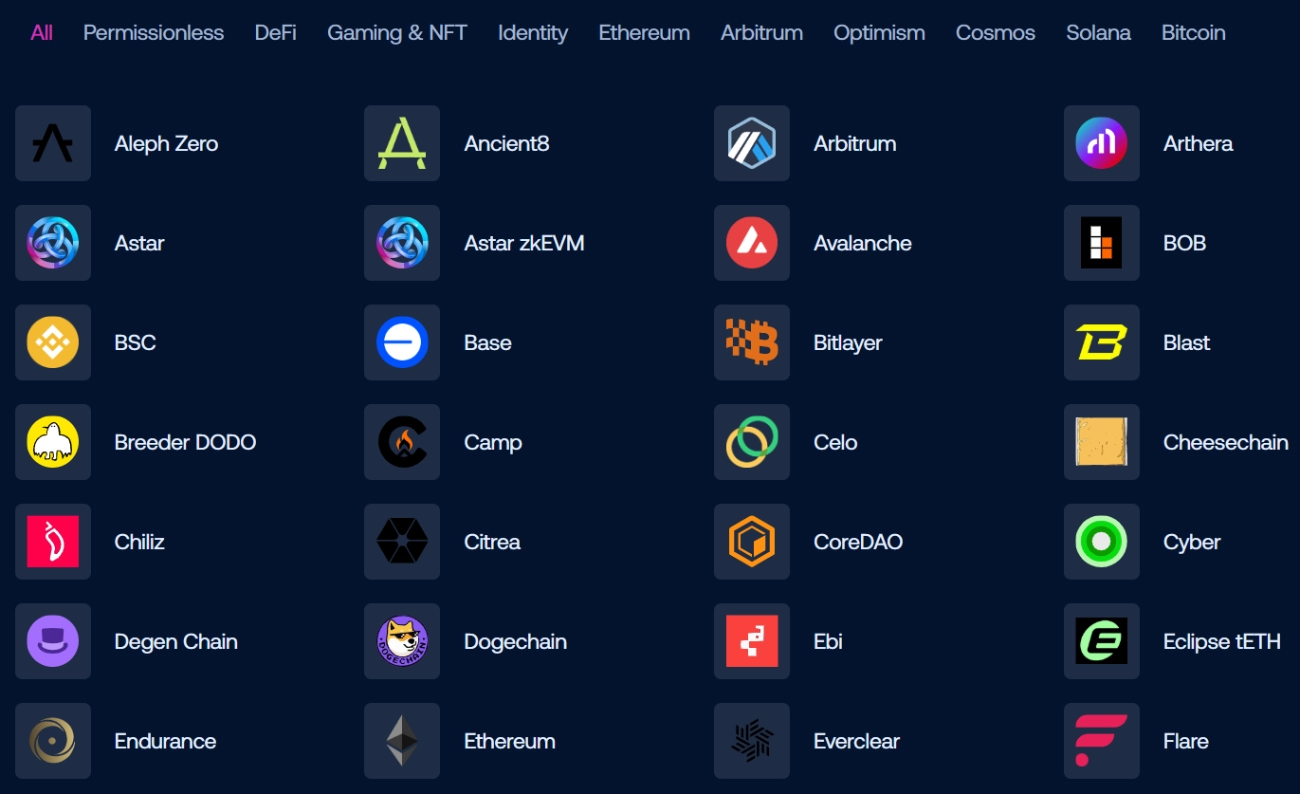Click the BOB orange blocks icon
1300x794 pixels.
1101,243
